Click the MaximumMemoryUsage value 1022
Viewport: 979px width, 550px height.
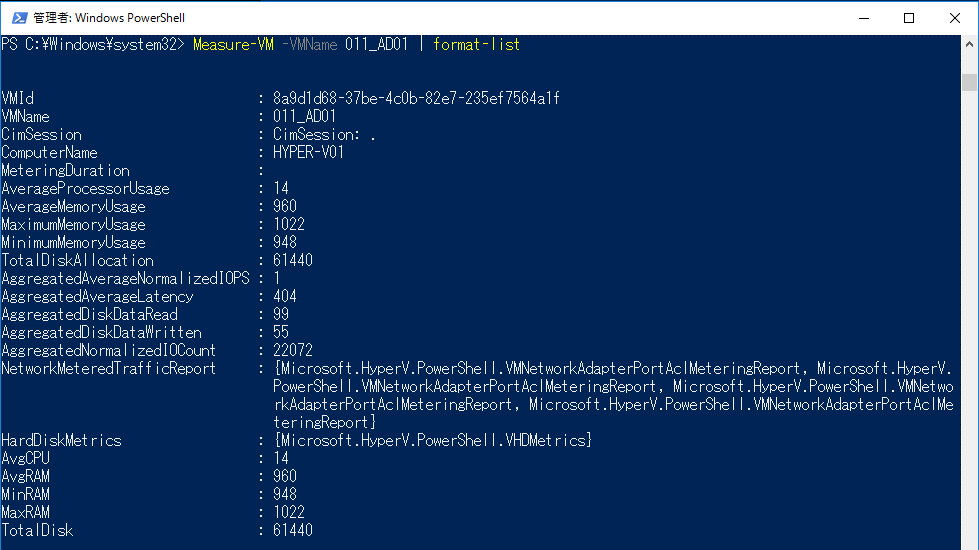click(289, 225)
